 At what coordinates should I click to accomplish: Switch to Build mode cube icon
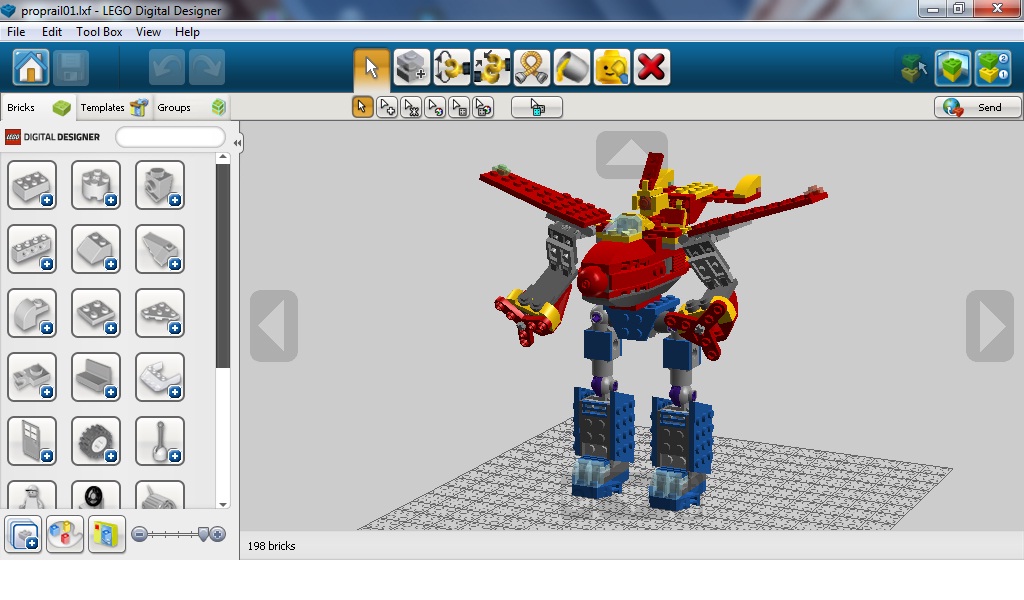click(913, 67)
